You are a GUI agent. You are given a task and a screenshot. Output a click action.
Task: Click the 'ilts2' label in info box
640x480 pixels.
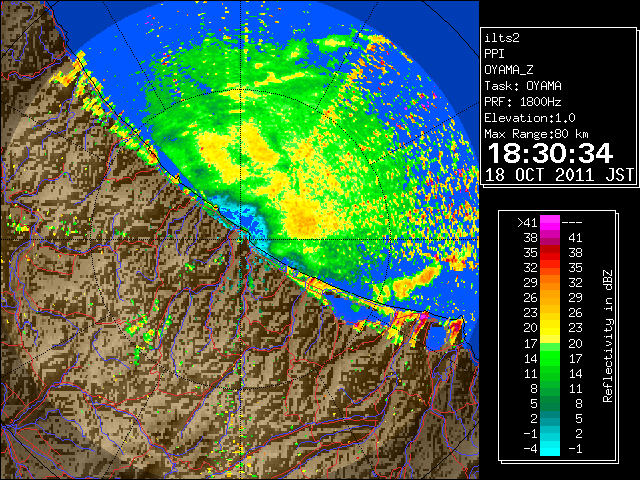tap(502, 38)
